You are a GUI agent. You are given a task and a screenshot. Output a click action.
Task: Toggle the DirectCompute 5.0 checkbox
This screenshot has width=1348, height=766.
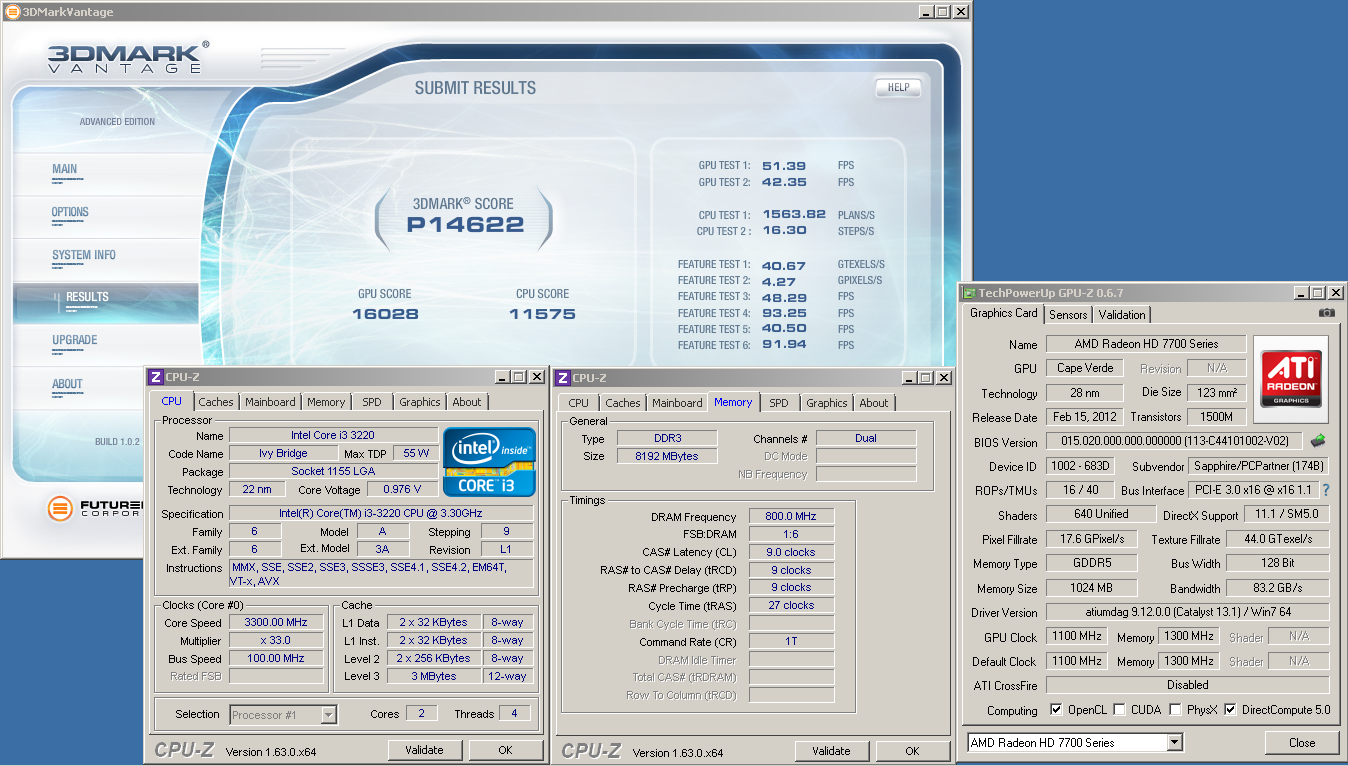pos(1230,710)
